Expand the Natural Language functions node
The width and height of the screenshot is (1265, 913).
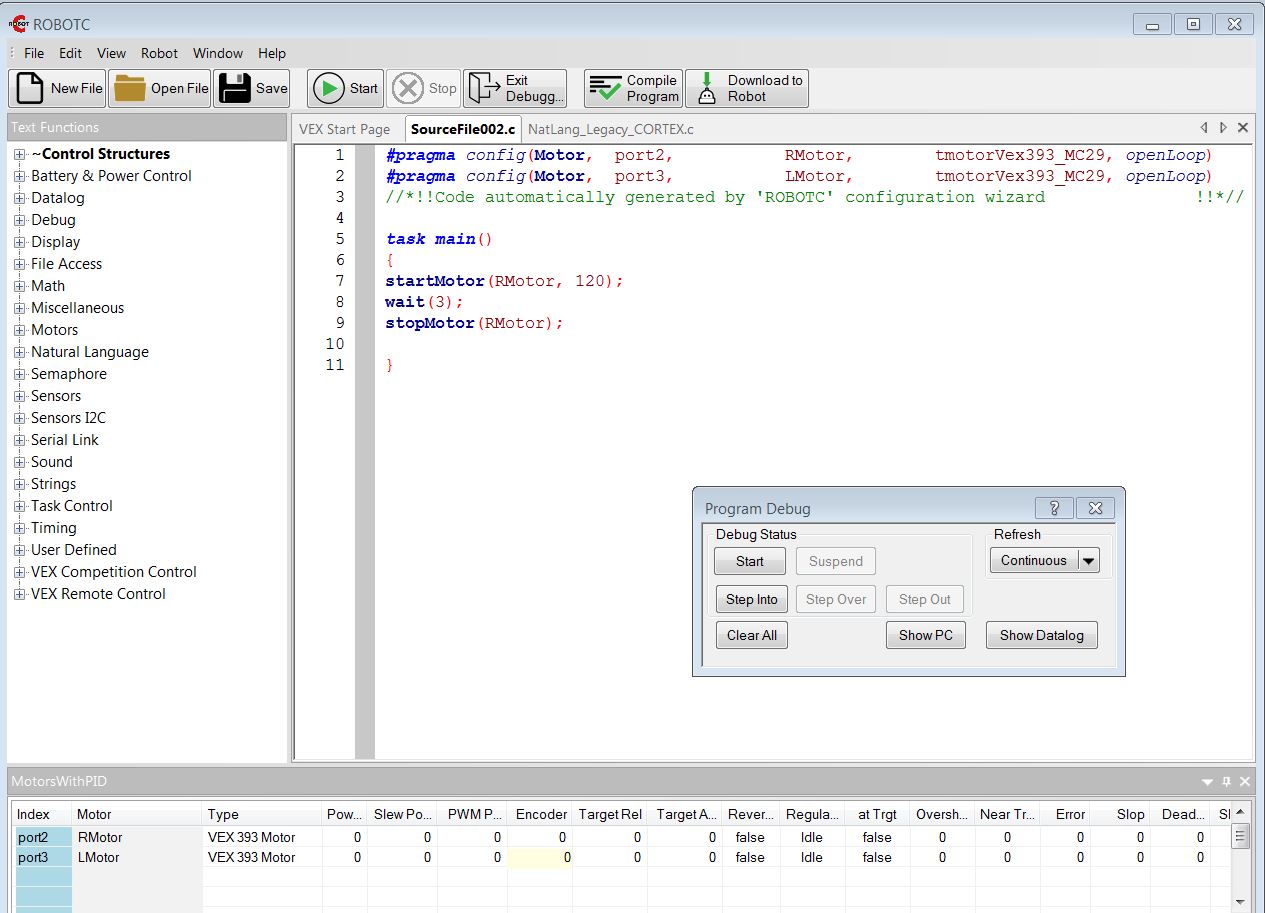click(x=19, y=352)
